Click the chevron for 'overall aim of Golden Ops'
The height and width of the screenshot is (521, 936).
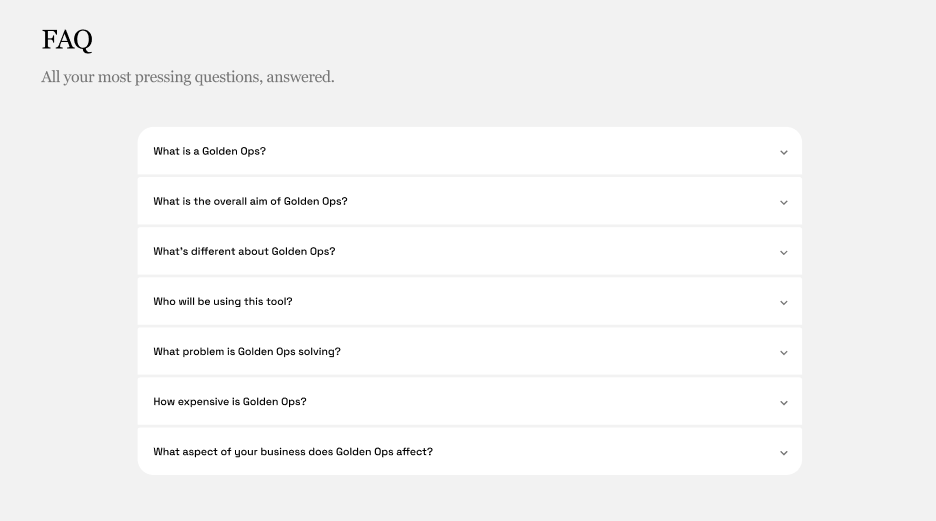tap(783, 203)
